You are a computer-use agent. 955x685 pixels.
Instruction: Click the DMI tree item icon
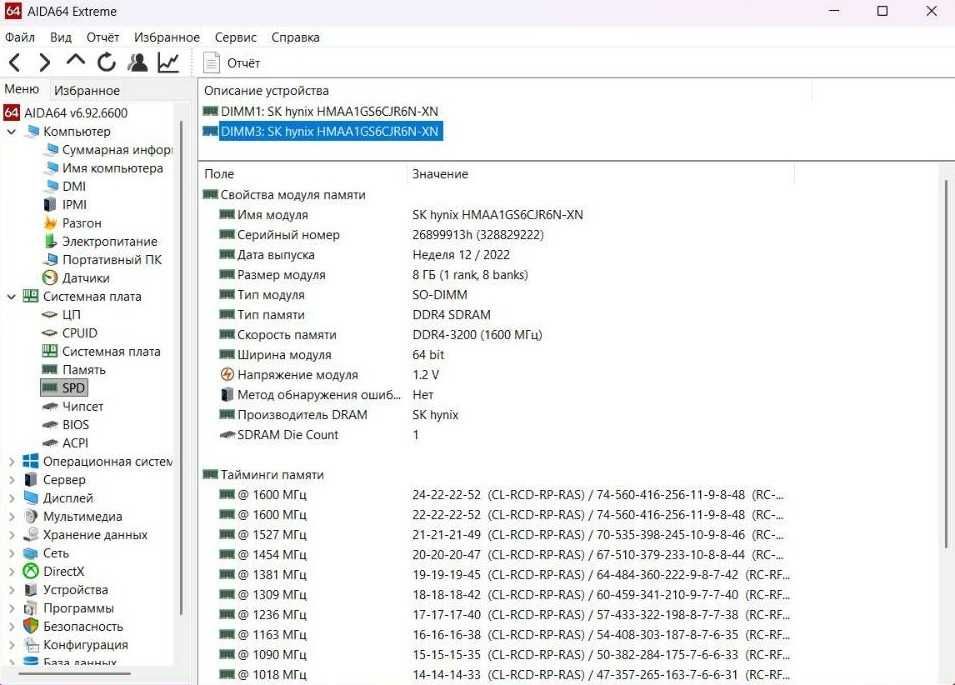(51, 186)
